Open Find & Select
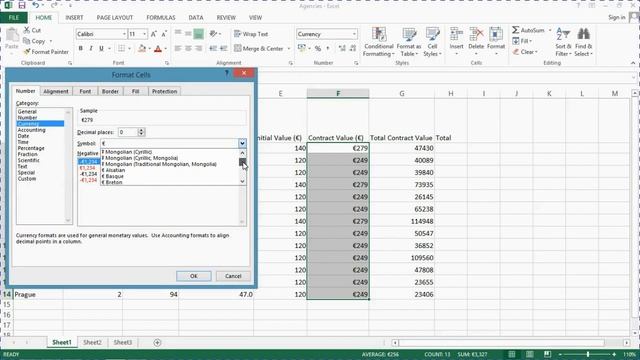 tap(583, 42)
